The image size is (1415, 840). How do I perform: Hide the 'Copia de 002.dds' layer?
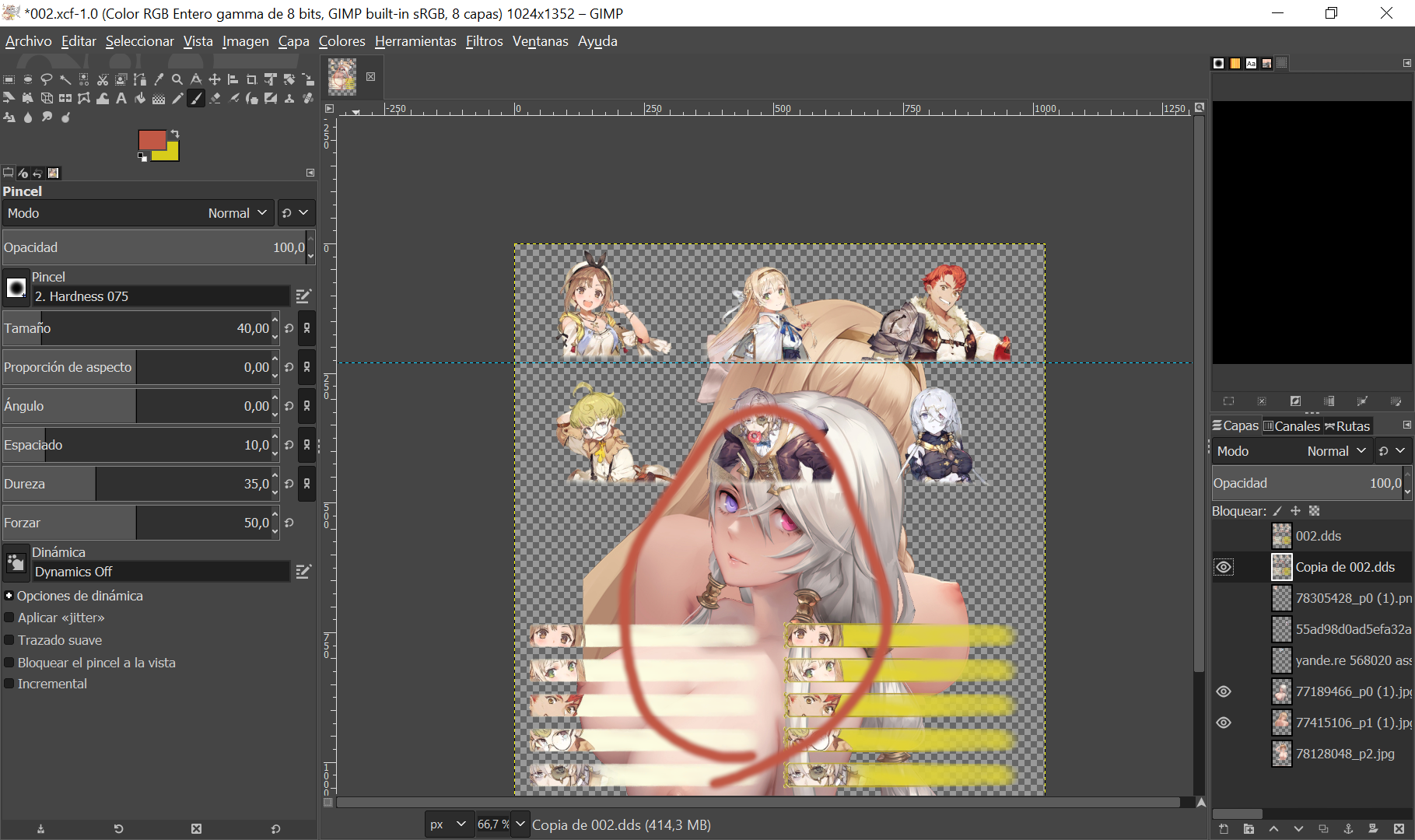click(1224, 567)
